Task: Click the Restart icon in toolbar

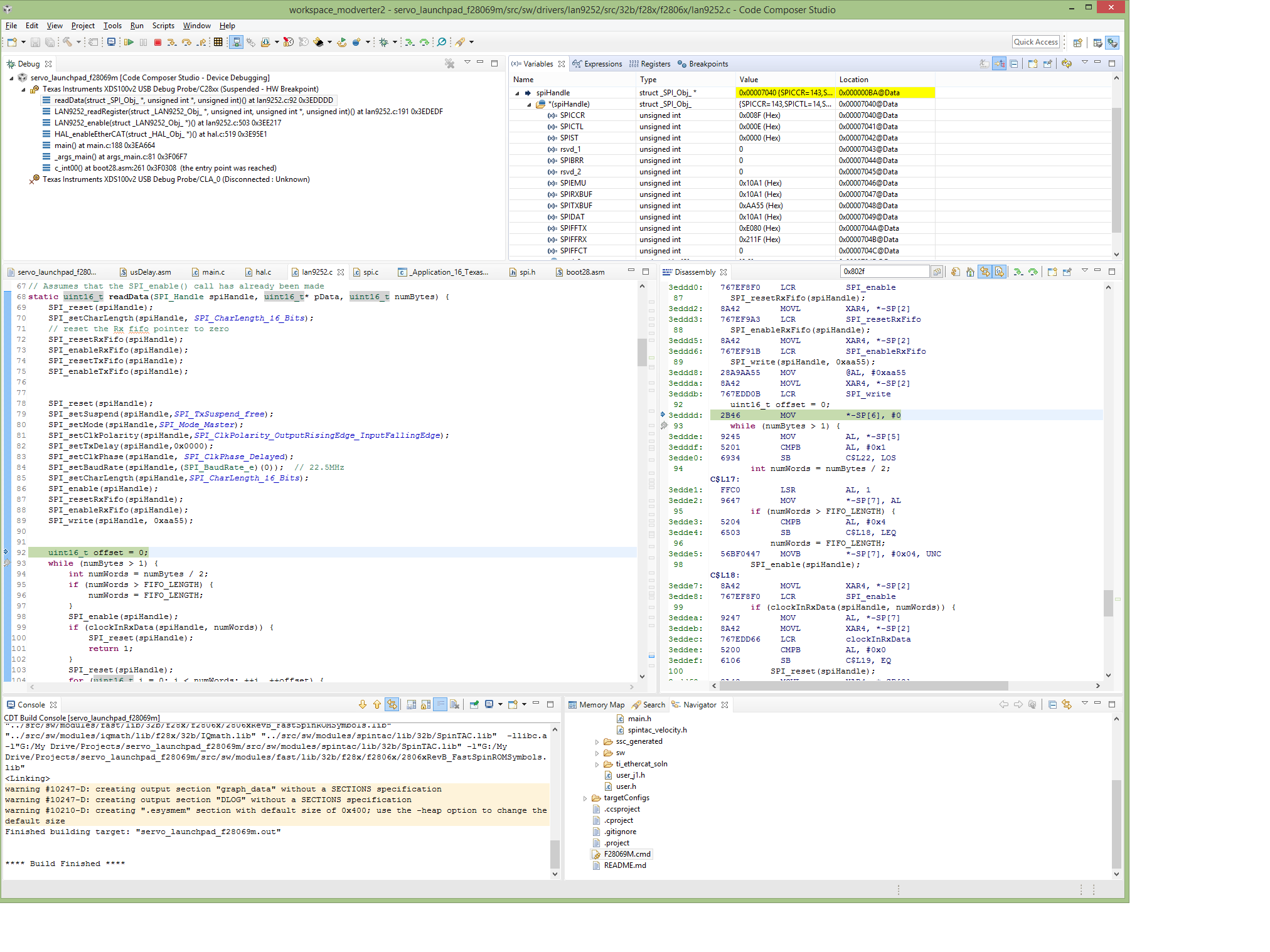Action: pos(342,42)
